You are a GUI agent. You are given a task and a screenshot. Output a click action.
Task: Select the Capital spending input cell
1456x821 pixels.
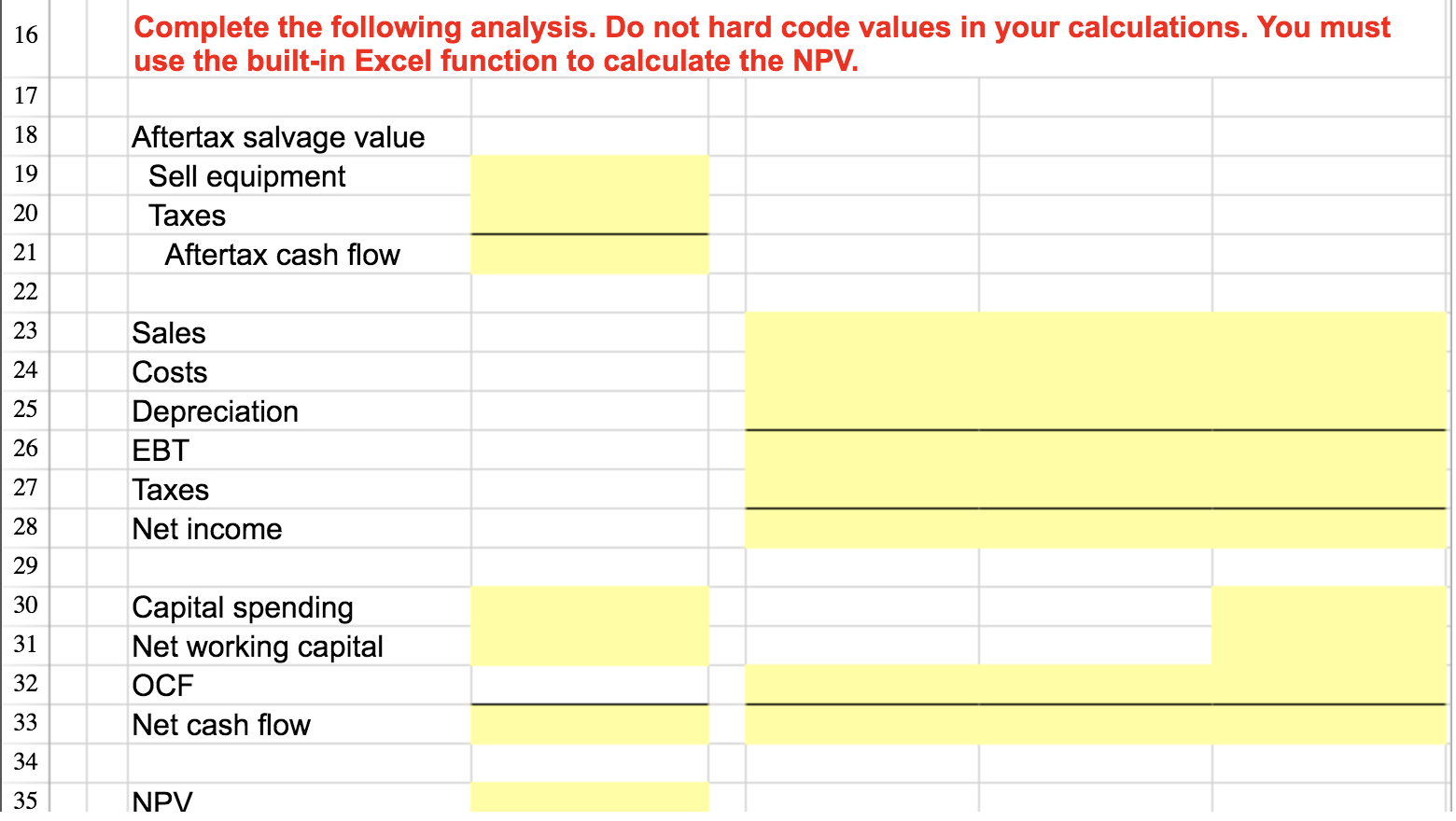pos(588,607)
